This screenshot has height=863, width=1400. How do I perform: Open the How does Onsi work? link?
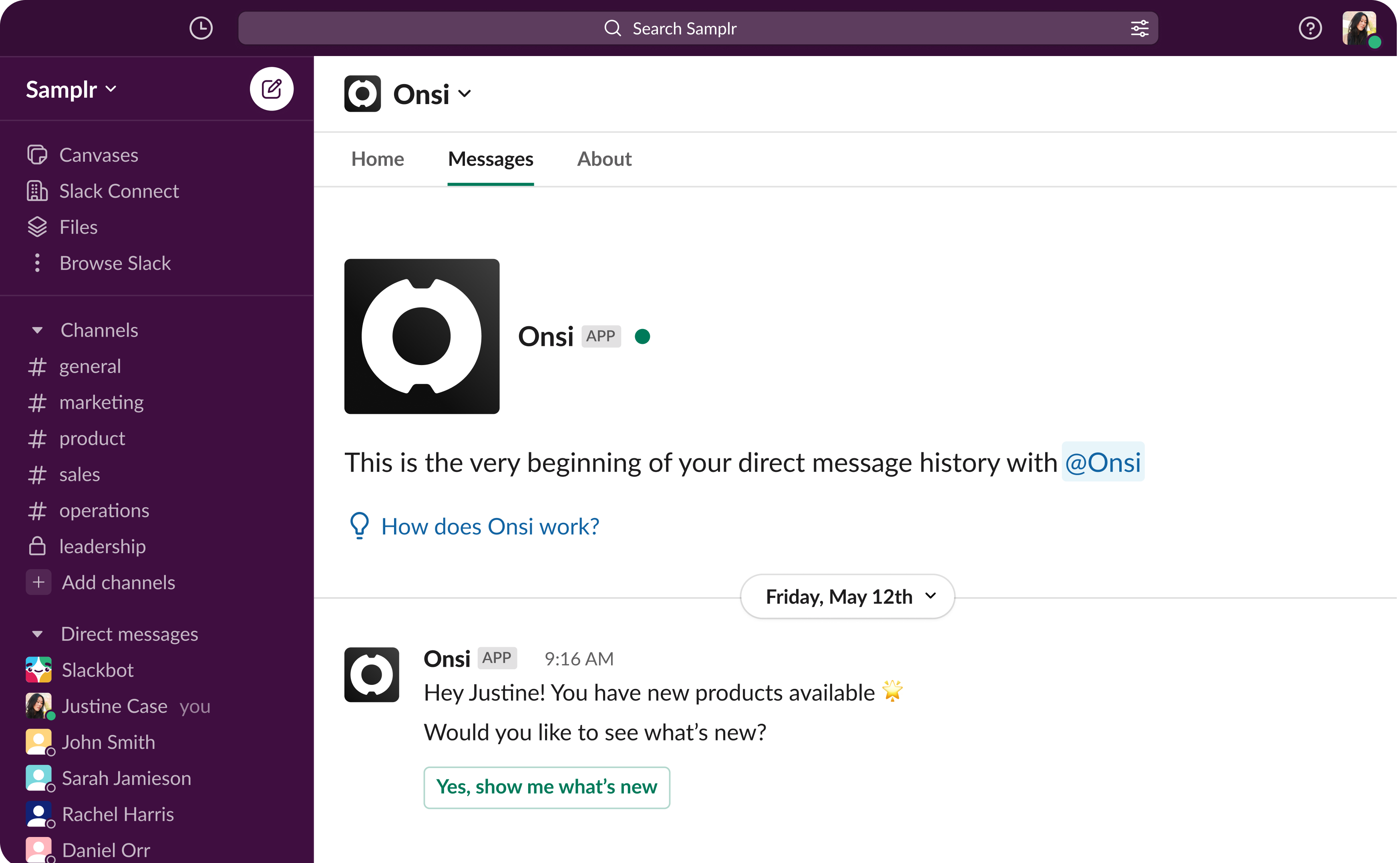click(490, 526)
